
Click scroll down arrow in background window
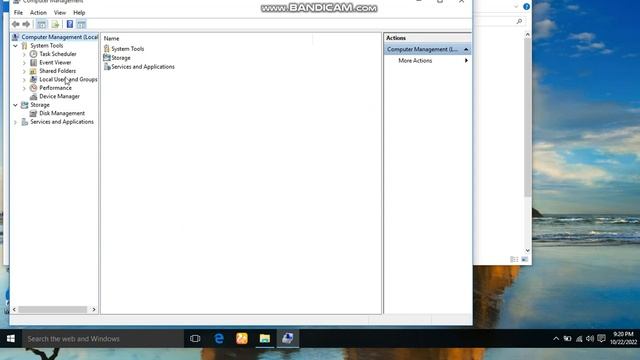click(527, 250)
